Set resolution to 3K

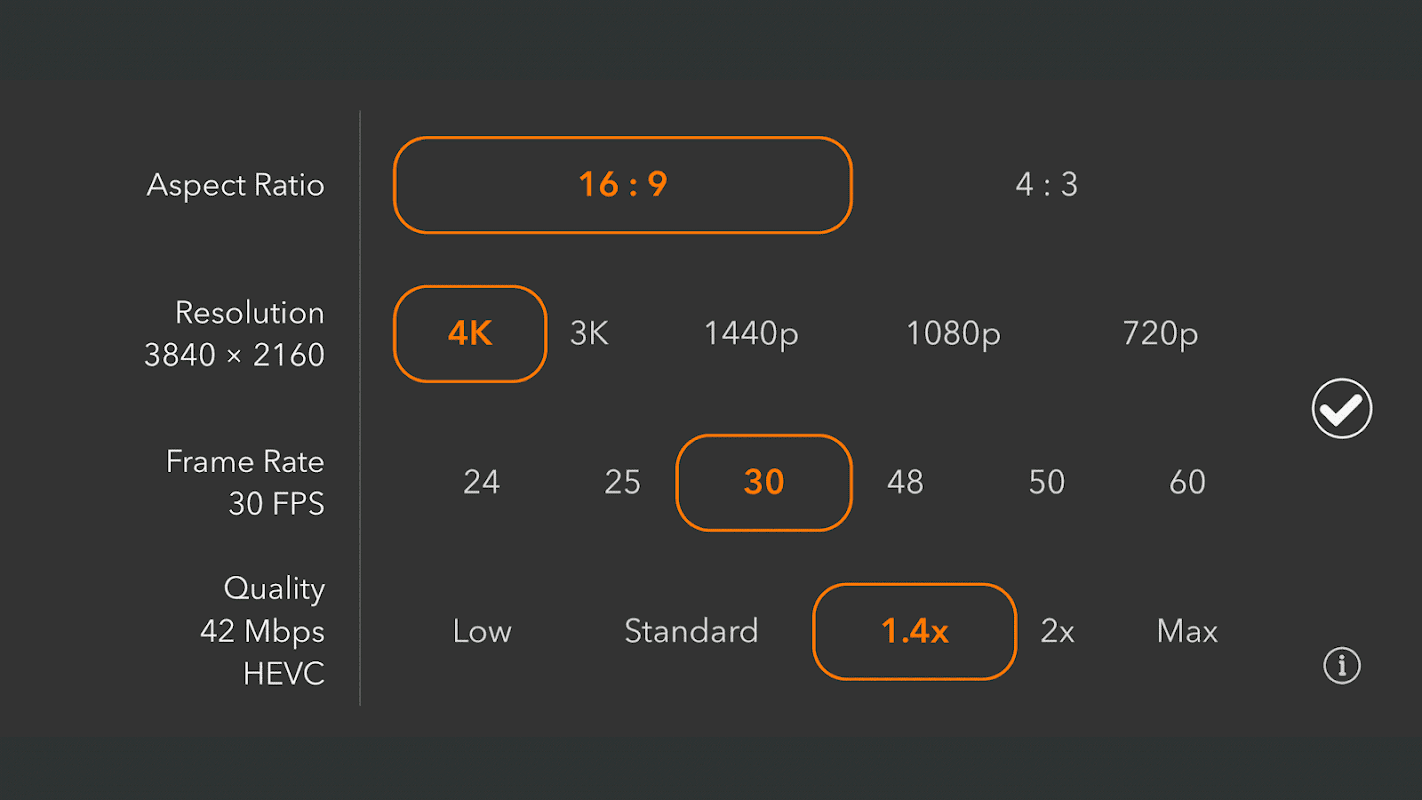[589, 334]
